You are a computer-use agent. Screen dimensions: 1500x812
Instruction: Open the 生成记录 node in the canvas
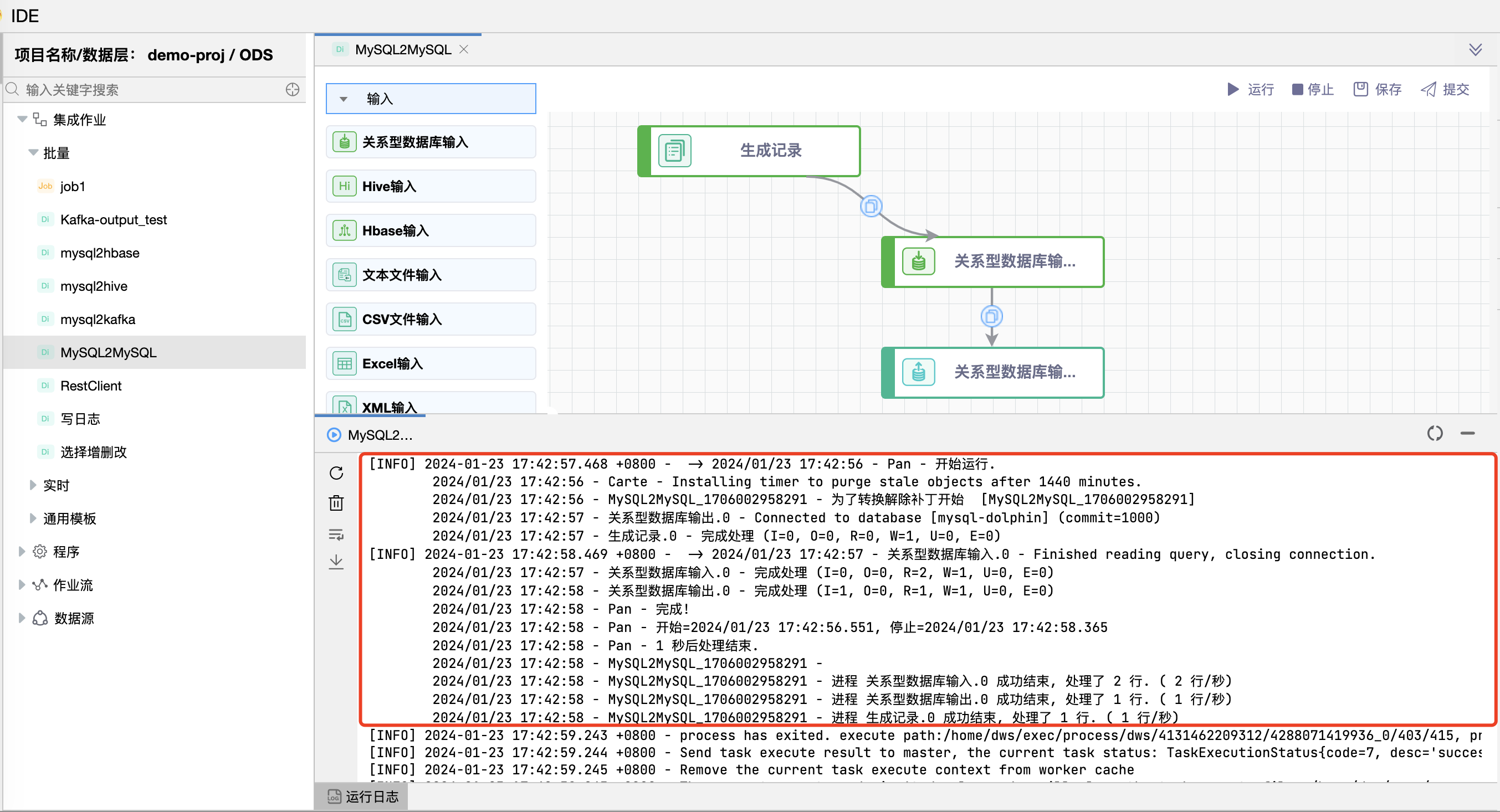(770, 151)
